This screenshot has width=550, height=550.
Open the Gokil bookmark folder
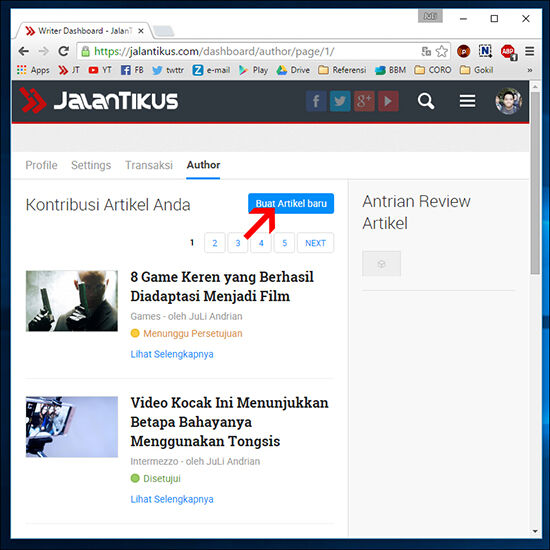tap(477, 70)
